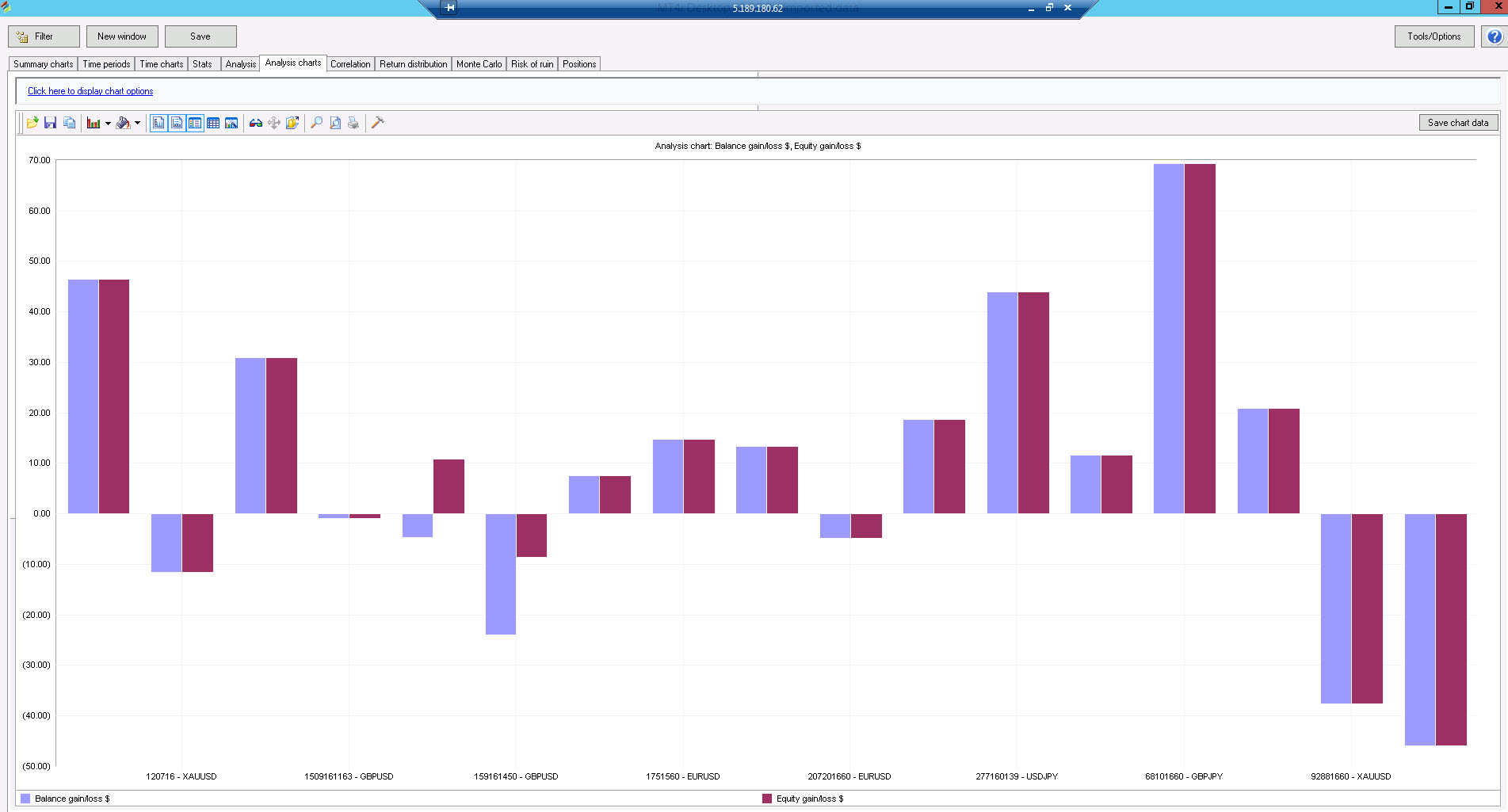
Task: Click the 277160139 - USDJPY axis label
Action: coord(1017,776)
